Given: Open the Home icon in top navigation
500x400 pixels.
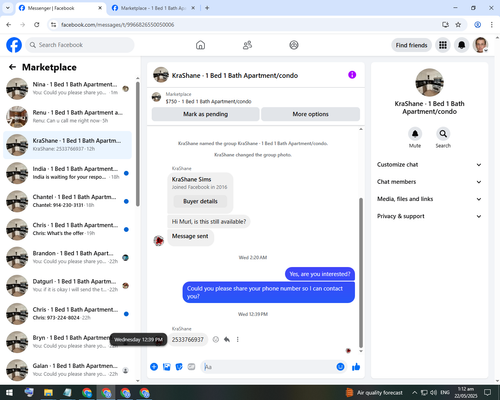Looking at the screenshot, I should tap(200, 45).
